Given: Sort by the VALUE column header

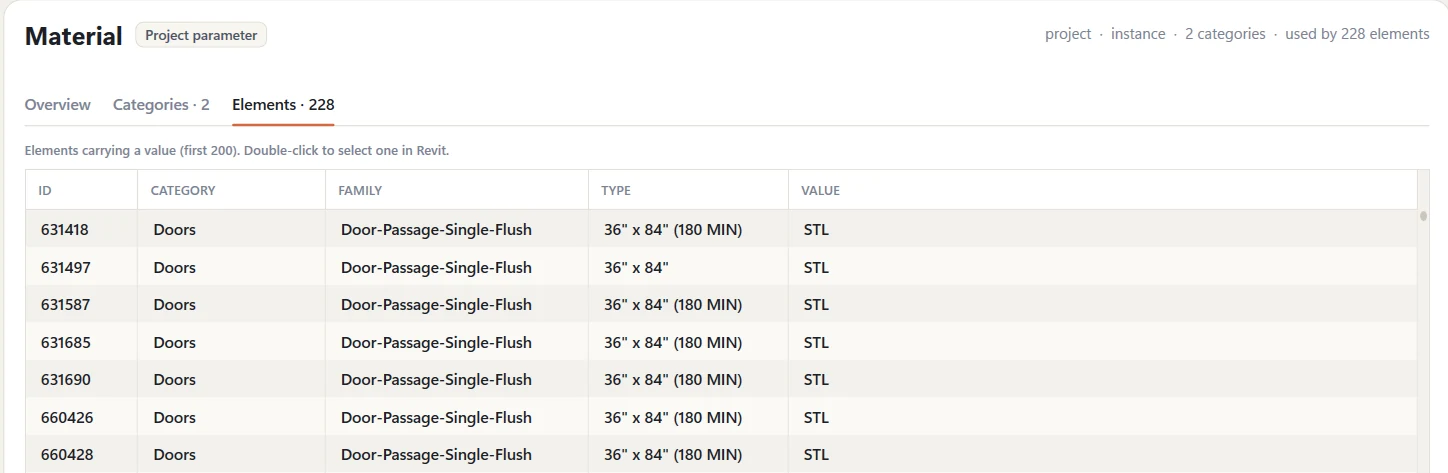Looking at the screenshot, I should coord(820,190).
